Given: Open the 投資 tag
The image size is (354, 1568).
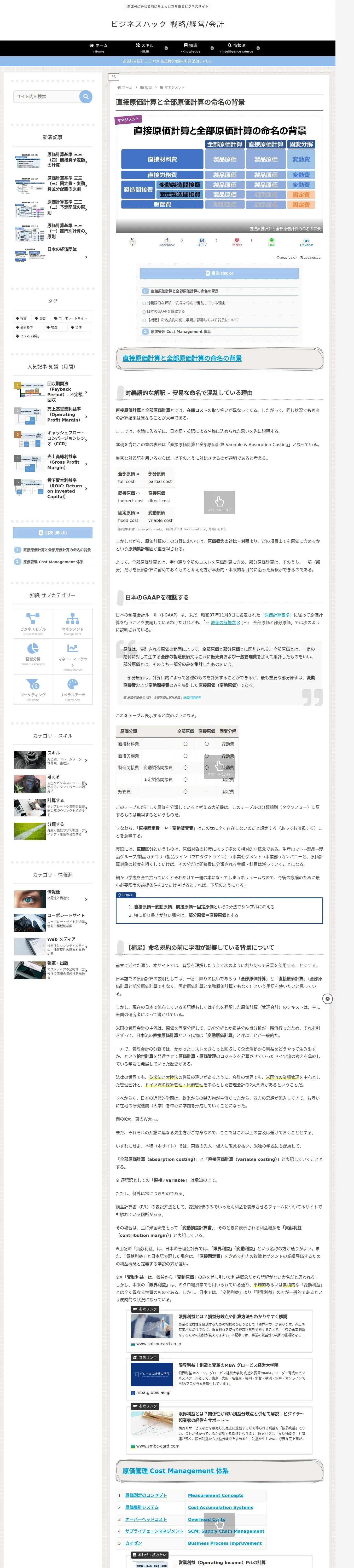Looking at the screenshot, I should (x=22, y=318).
